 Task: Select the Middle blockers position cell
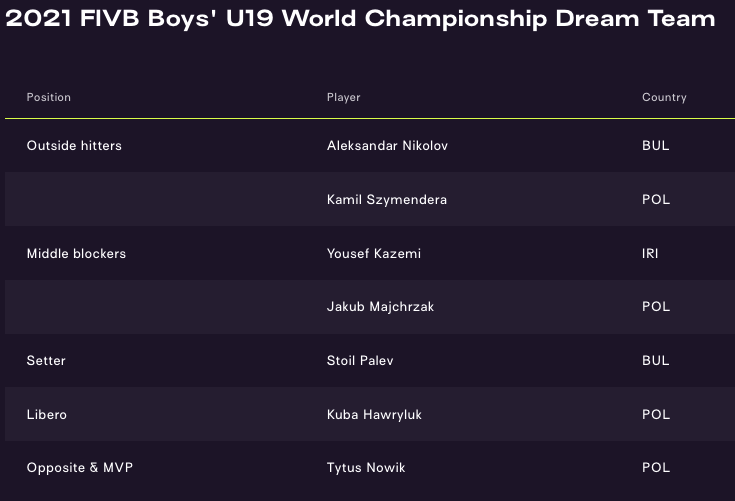[x=76, y=254]
